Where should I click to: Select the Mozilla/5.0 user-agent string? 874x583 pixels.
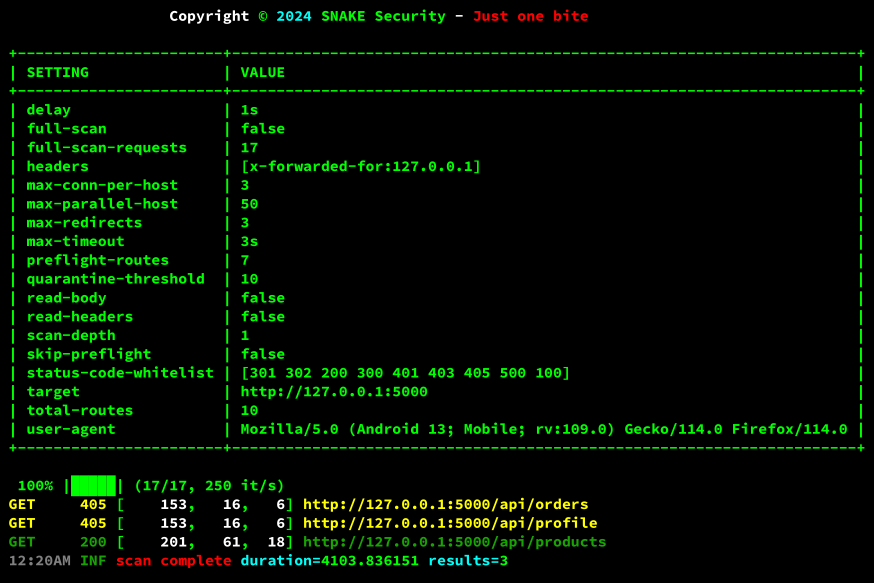[x=543, y=429]
